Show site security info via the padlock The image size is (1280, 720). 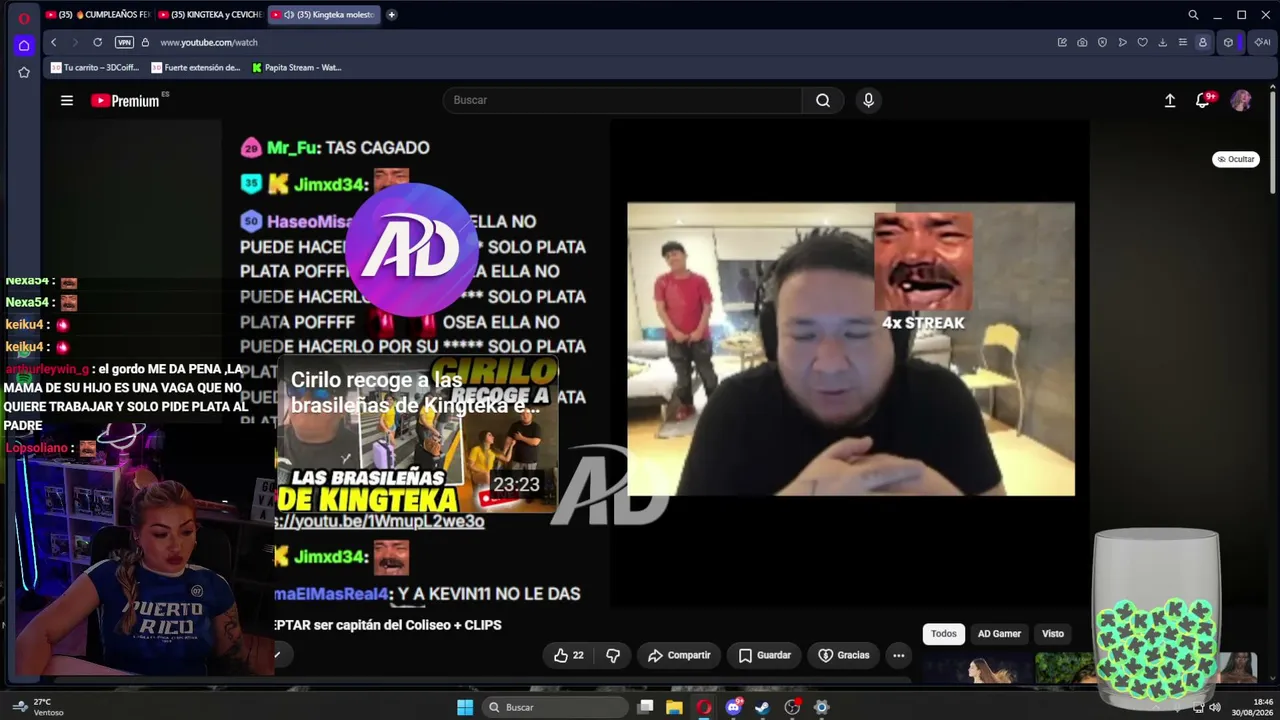(145, 42)
